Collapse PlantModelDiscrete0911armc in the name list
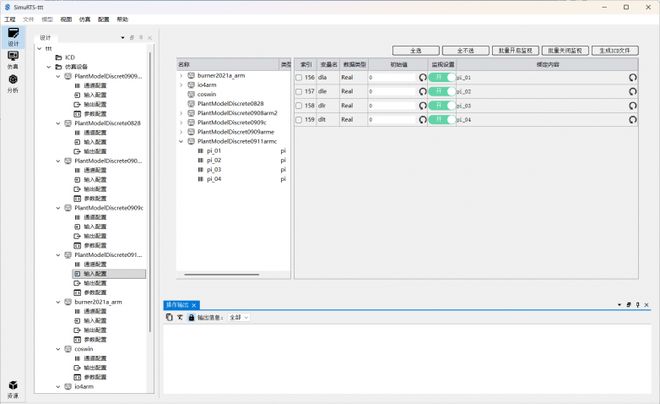 [181, 141]
